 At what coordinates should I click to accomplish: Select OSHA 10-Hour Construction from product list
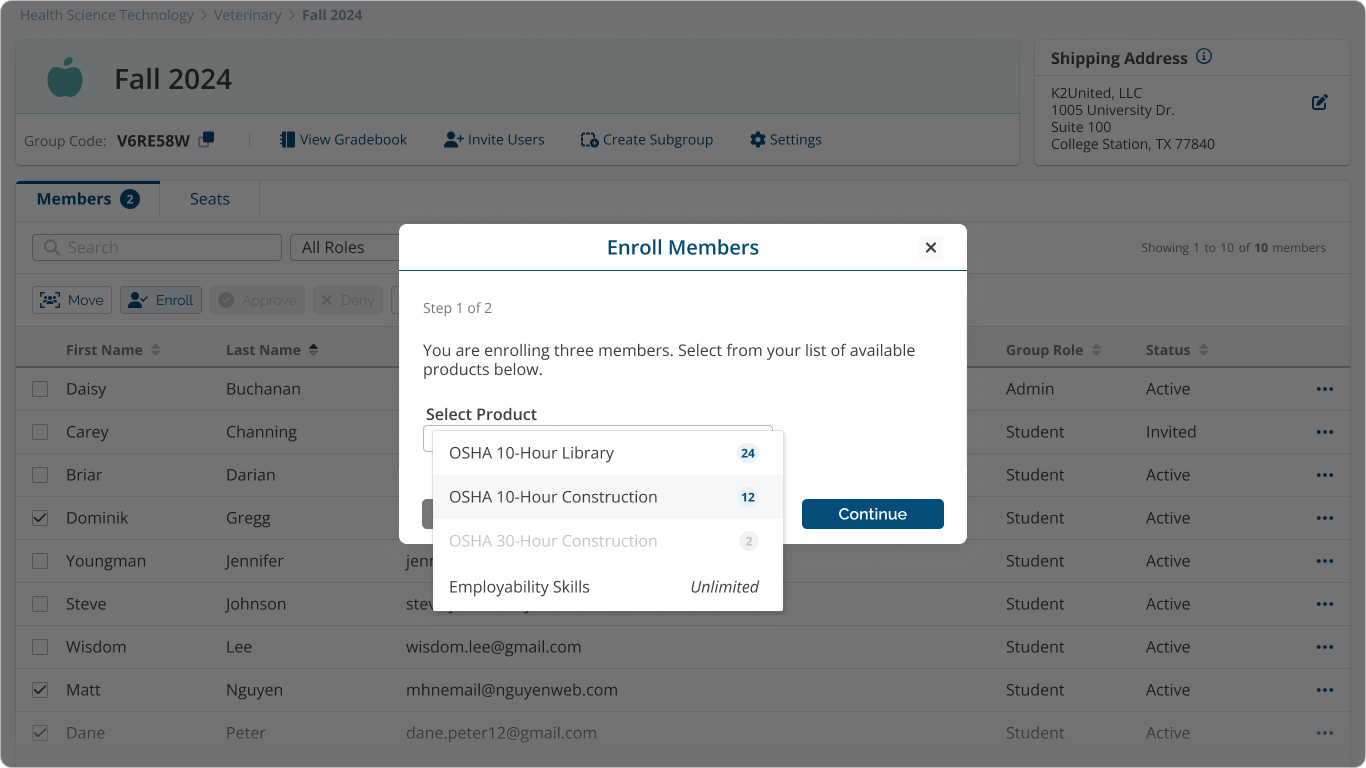(555, 497)
